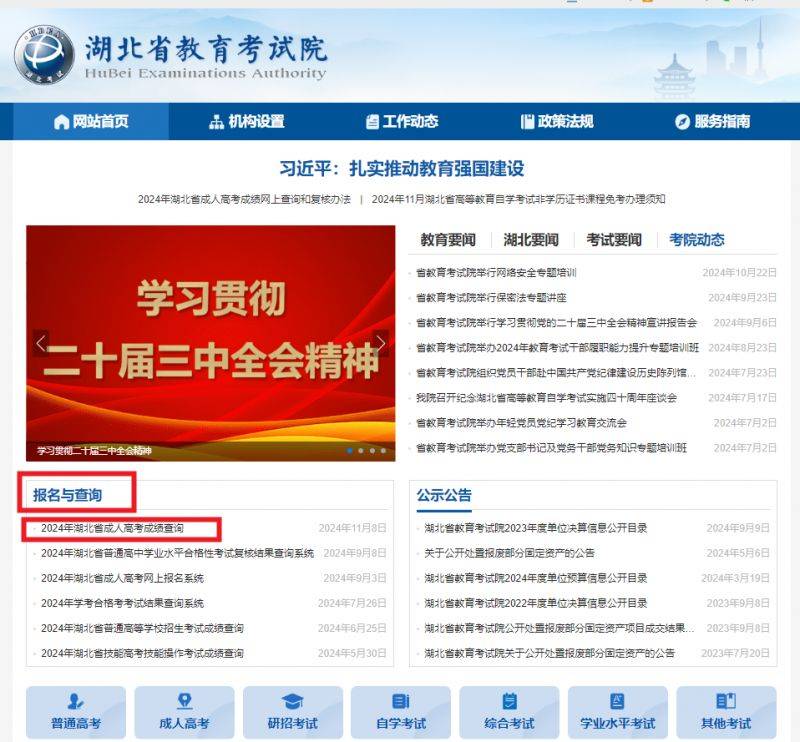800x742 pixels.
Task: Open 政策法规 navigation menu
Action: [x=557, y=121]
